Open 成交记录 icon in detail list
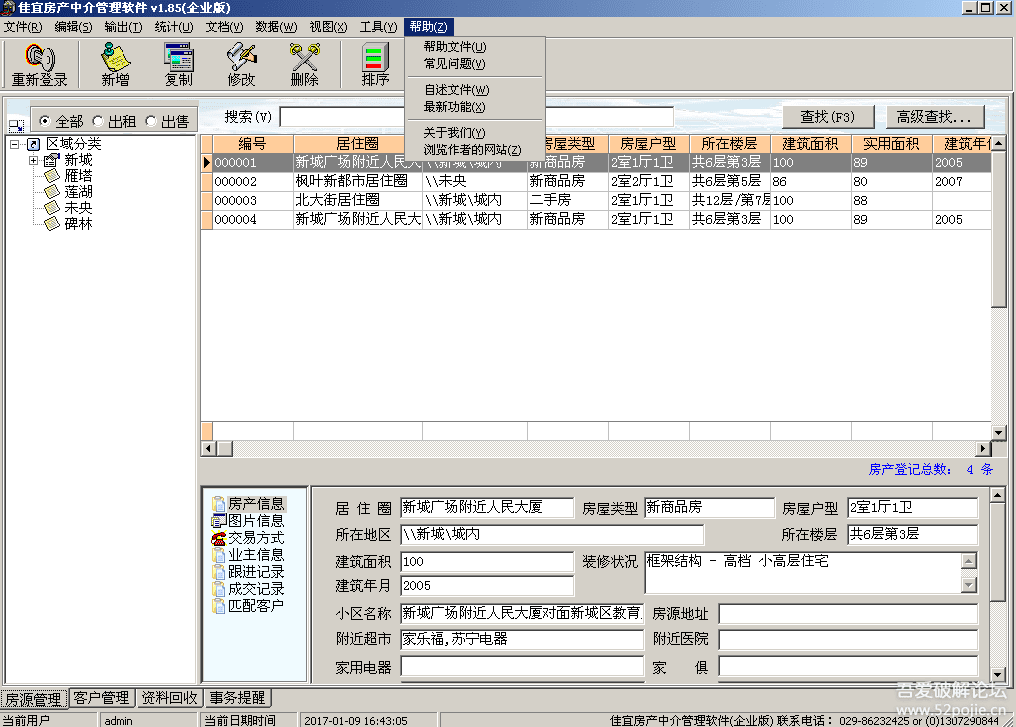1016x727 pixels. (218, 588)
